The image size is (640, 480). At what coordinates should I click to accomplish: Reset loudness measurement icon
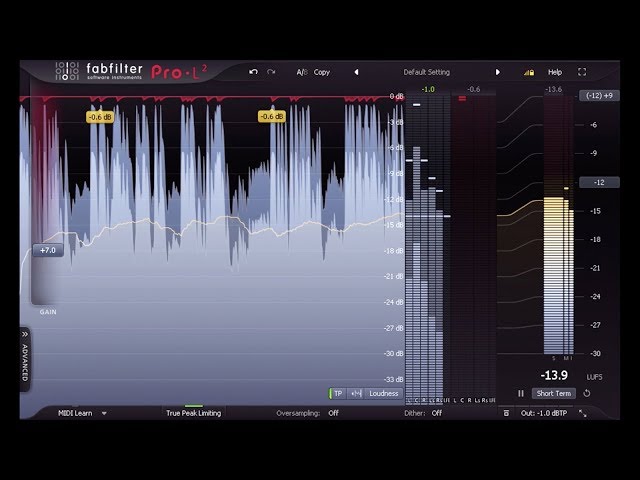(x=587, y=393)
